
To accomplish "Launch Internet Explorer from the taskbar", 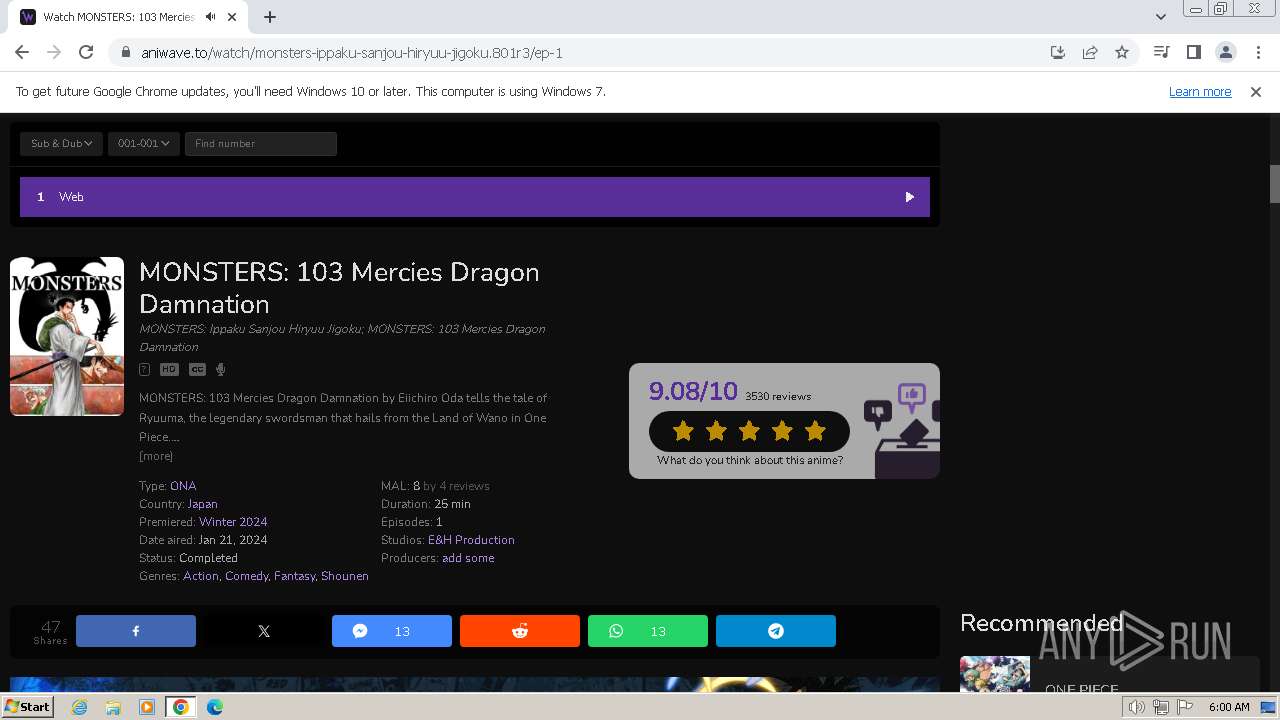I will (x=80, y=707).
